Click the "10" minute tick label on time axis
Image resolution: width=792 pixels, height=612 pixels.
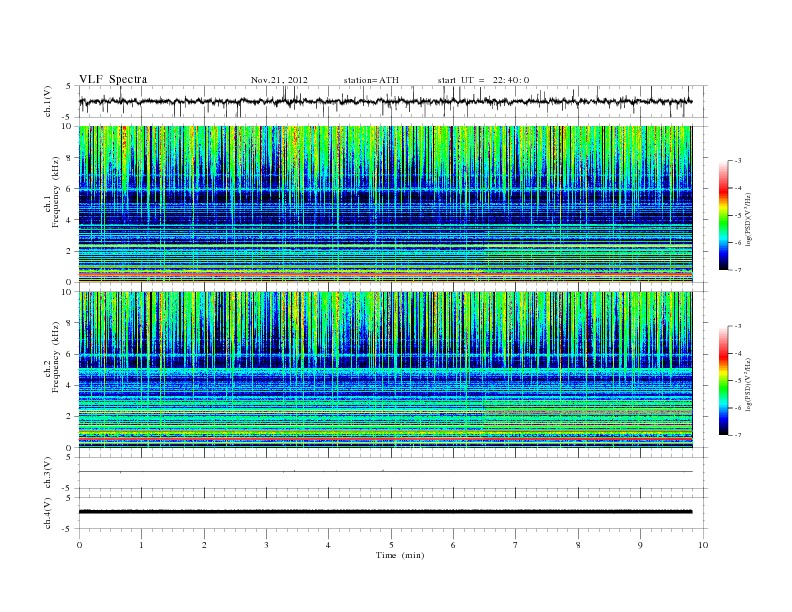703,545
